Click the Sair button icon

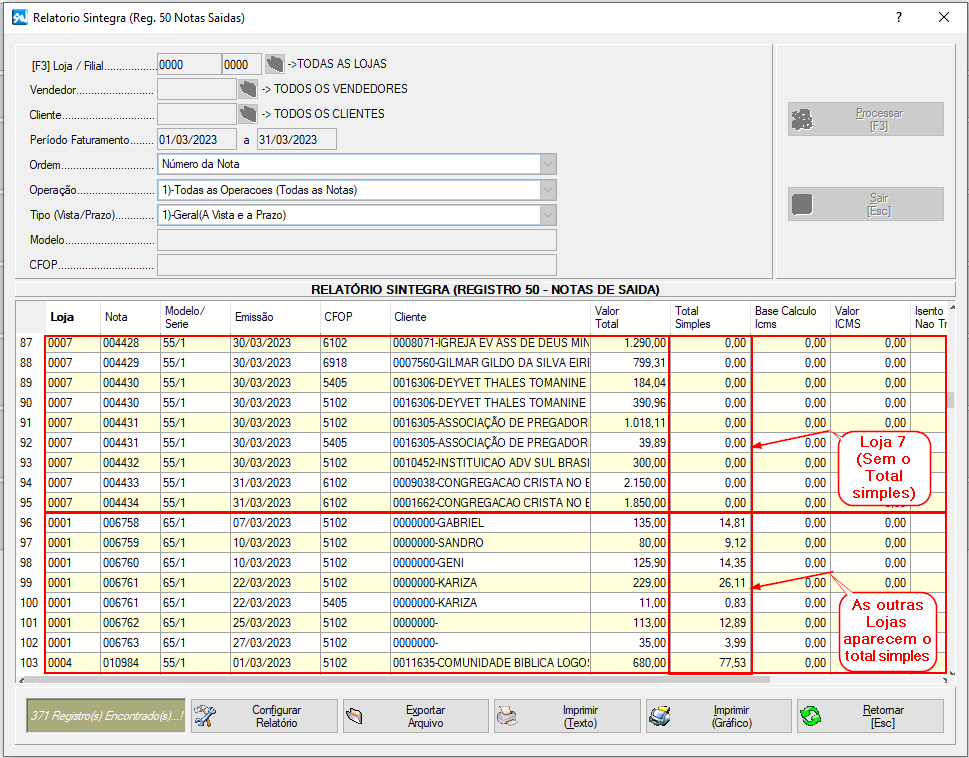[x=802, y=204]
